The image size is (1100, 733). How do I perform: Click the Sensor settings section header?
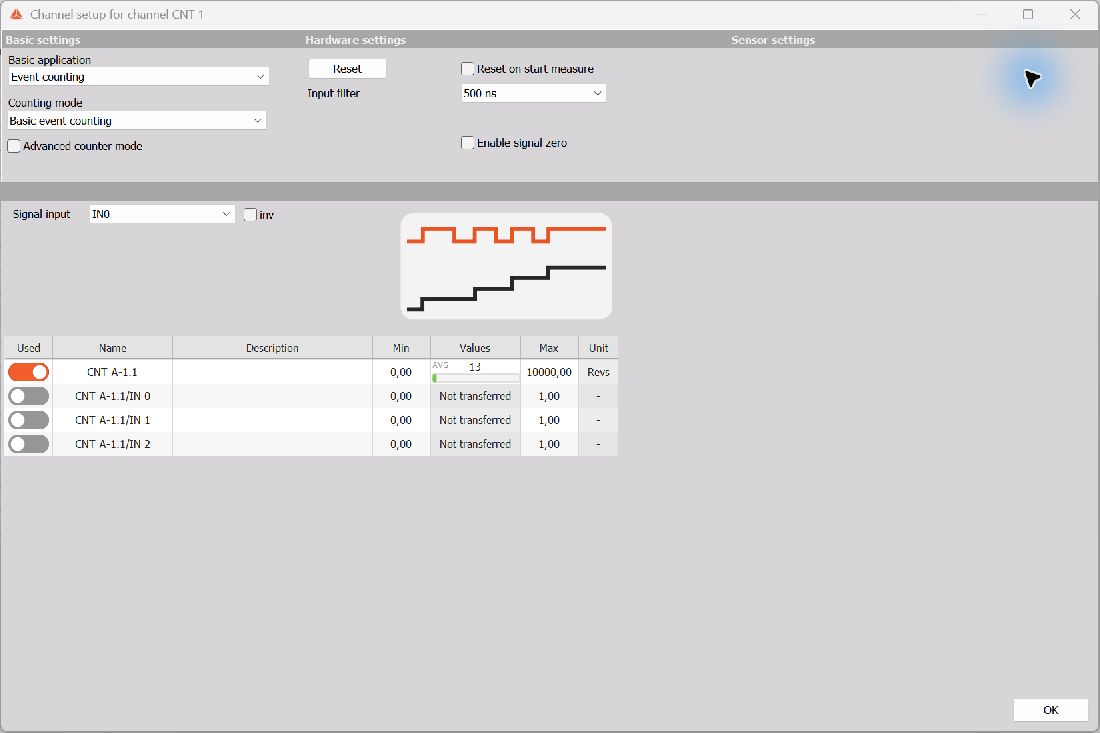coord(773,40)
